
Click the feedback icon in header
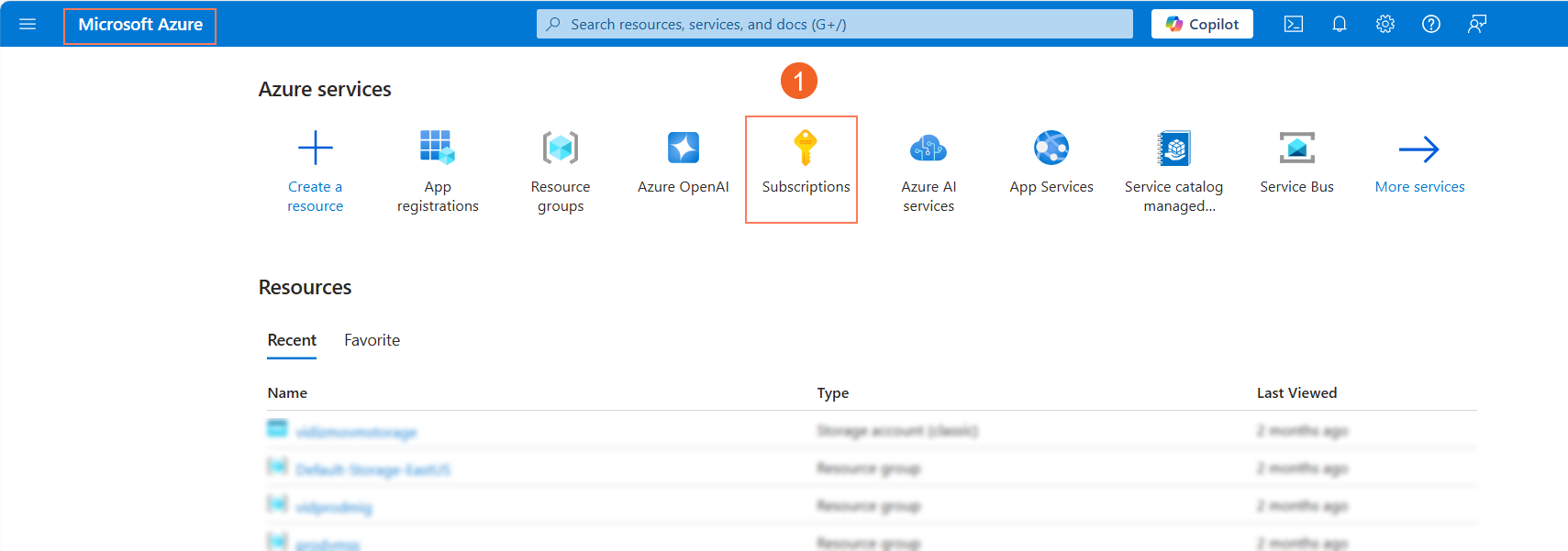coord(1477,25)
